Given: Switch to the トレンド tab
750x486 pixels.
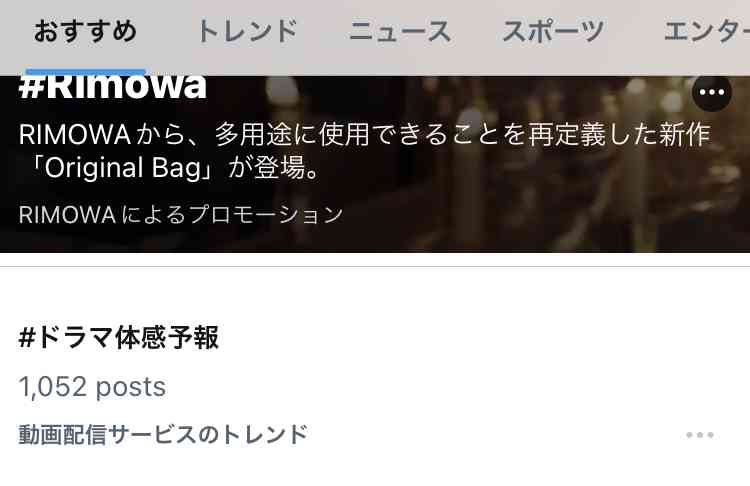Looking at the screenshot, I should [x=247, y=31].
